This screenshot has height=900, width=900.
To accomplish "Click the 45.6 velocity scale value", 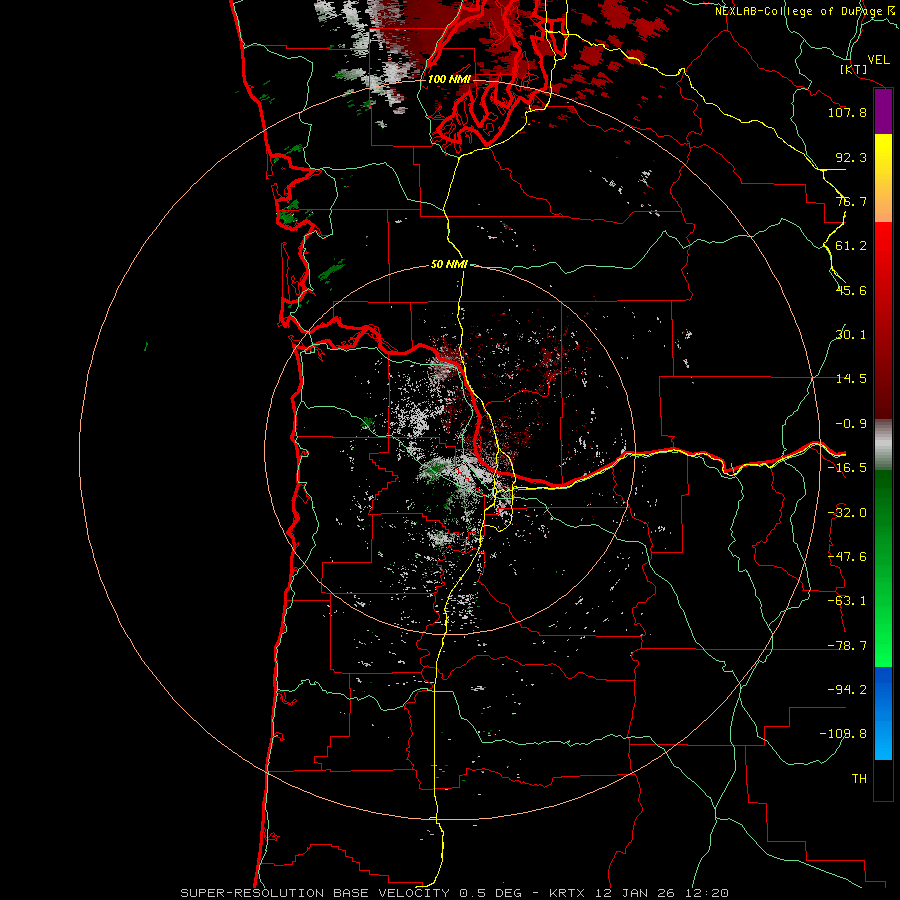I will pyautogui.click(x=851, y=290).
